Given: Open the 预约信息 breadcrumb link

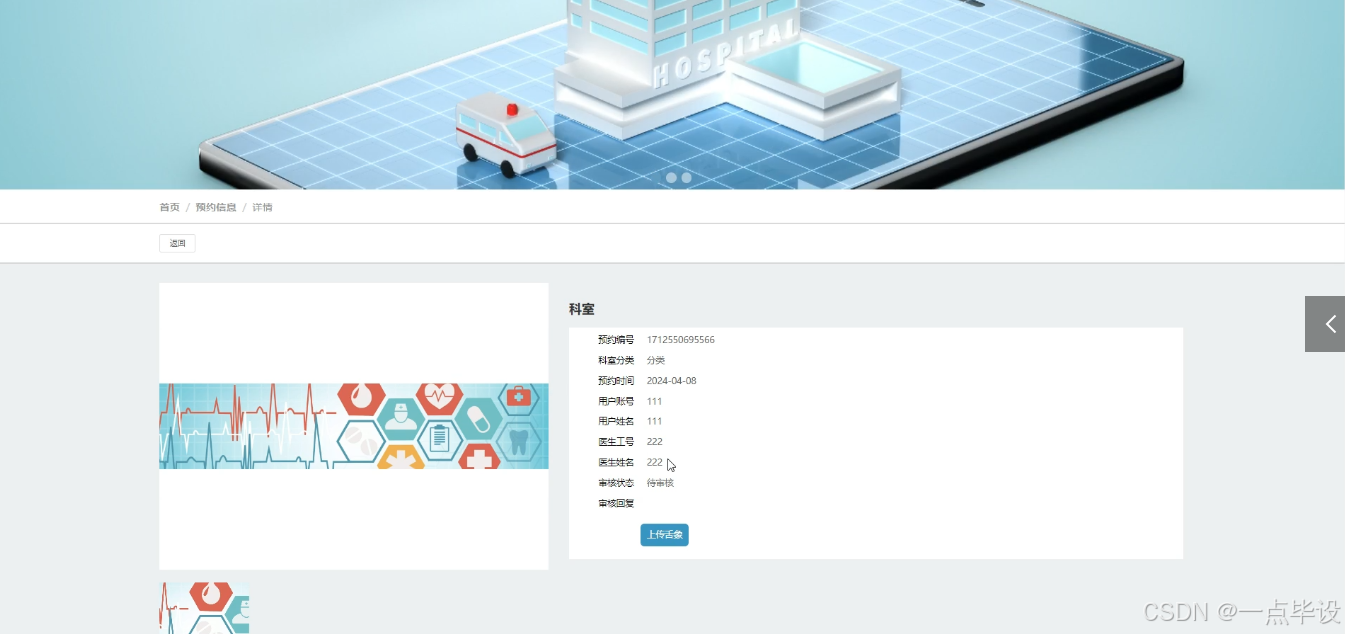Looking at the screenshot, I should coord(215,207).
